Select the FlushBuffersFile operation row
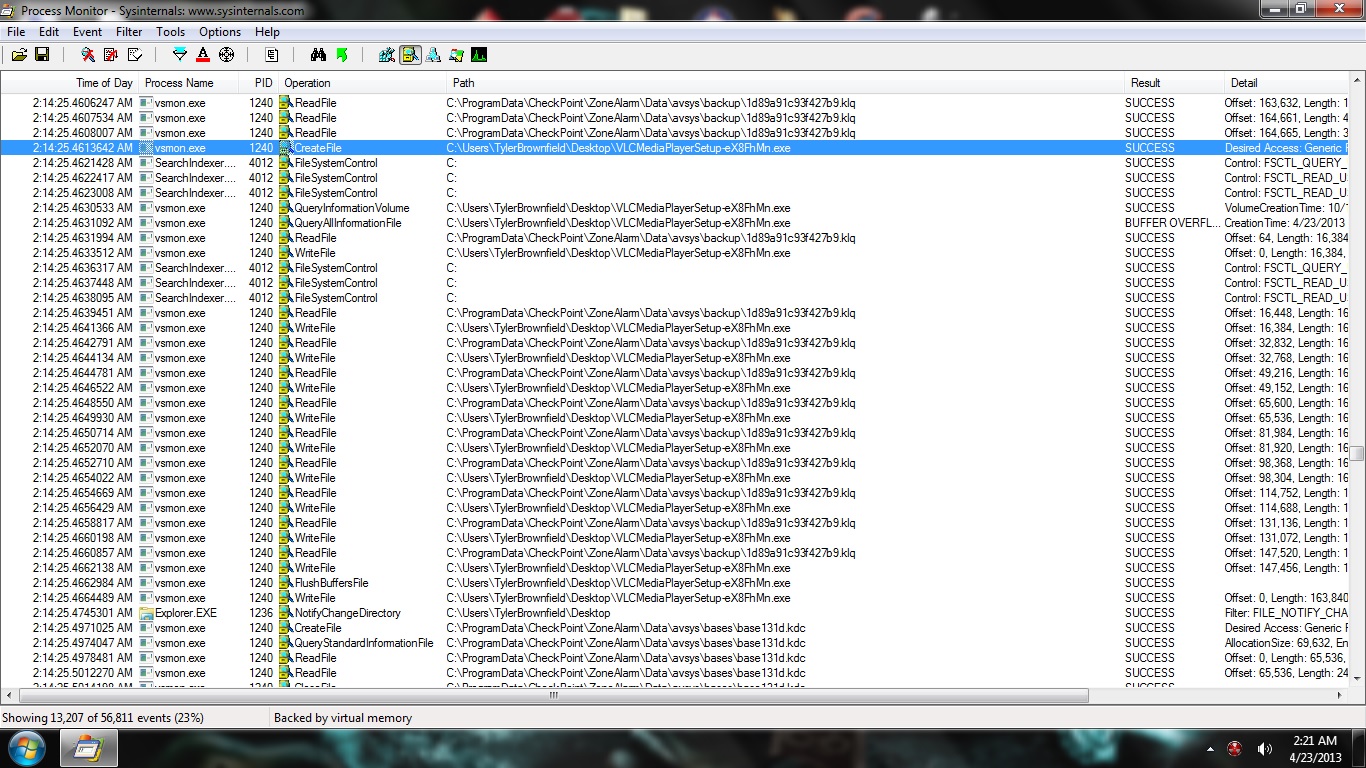This screenshot has width=1366, height=768. click(x=675, y=583)
